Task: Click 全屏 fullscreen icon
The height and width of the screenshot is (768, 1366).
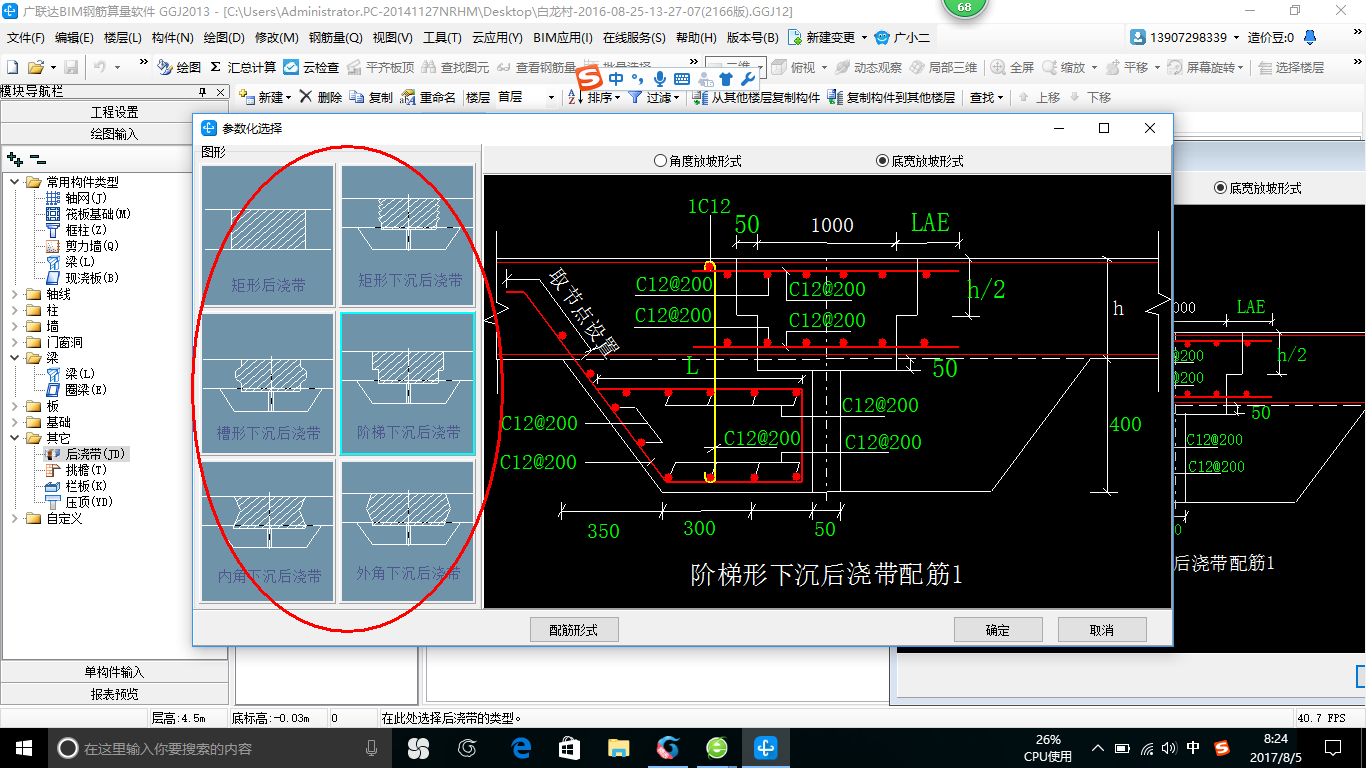Action: [x=998, y=67]
